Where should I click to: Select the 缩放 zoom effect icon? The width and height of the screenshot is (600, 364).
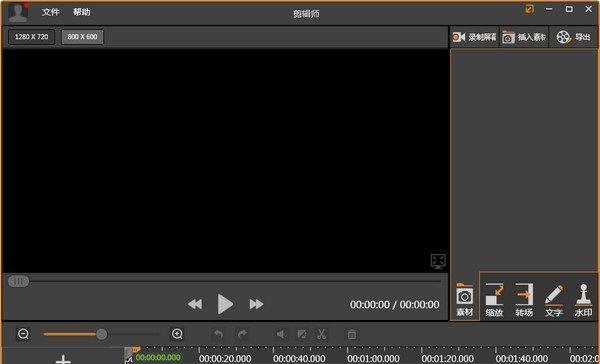coord(494,300)
